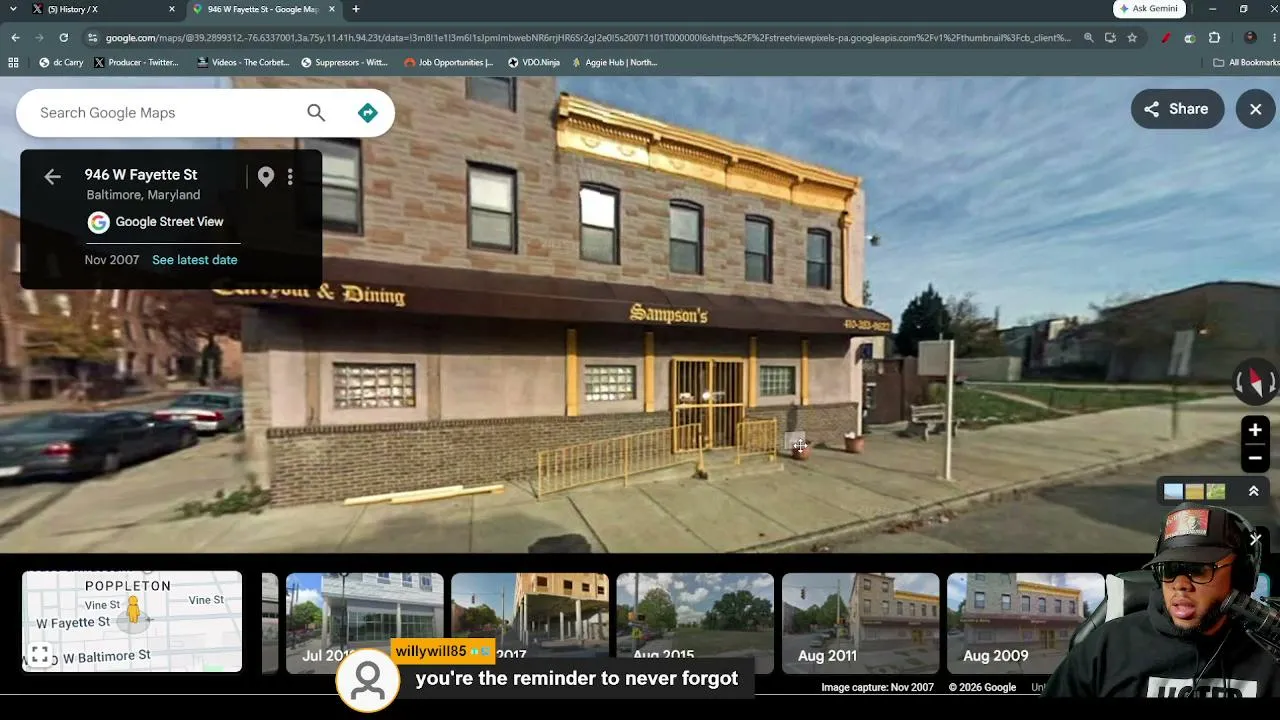Select the Aug 2015 street view thumbnail
This screenshot has height=720, width=1280.
point(695,623)
